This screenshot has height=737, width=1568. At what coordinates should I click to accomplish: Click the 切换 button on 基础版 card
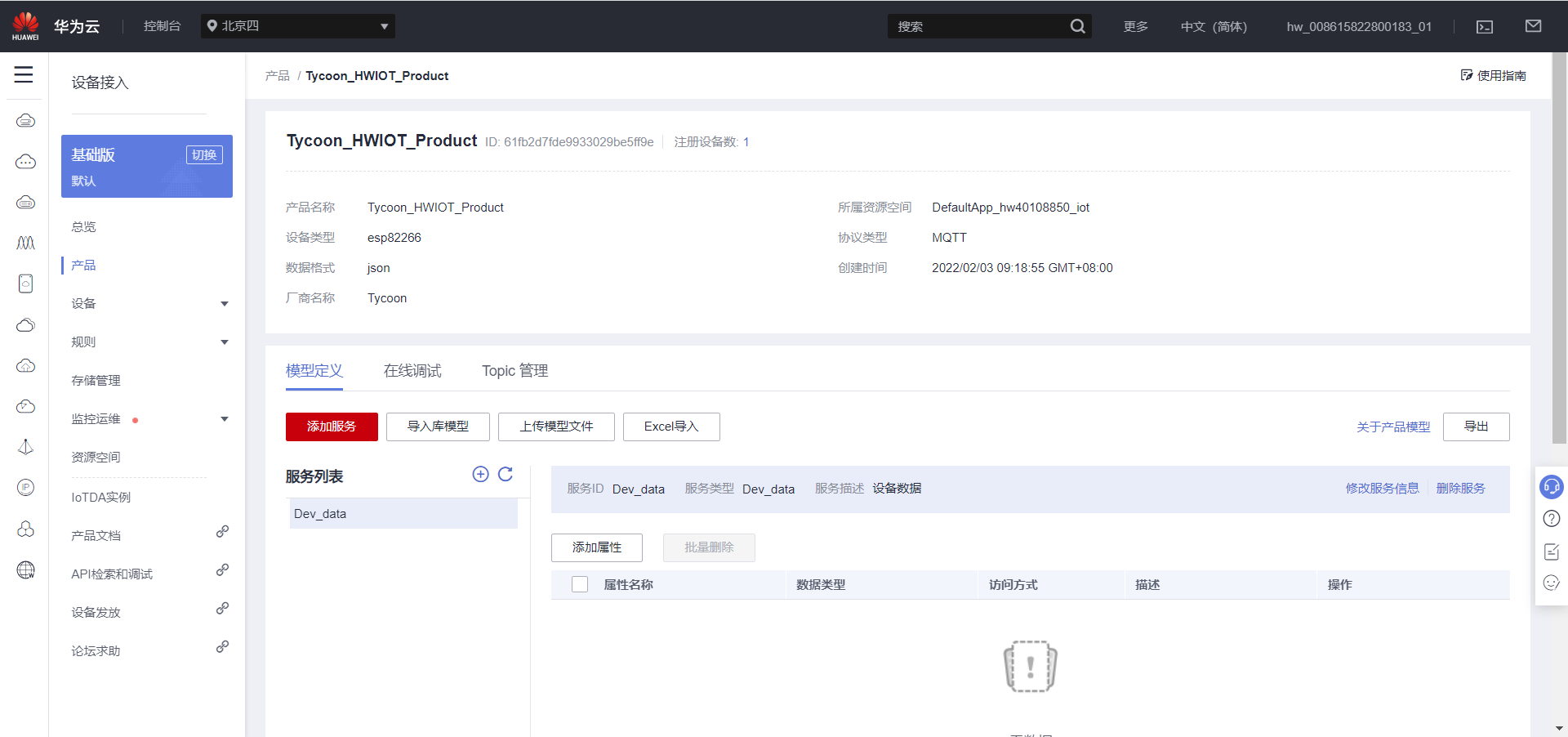[204, 155]
